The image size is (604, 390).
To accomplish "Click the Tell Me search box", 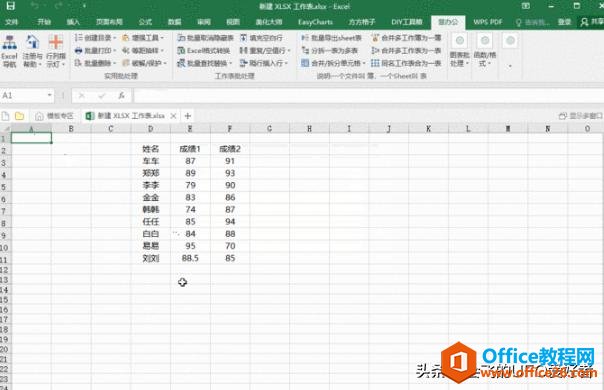I will [533, 22].
